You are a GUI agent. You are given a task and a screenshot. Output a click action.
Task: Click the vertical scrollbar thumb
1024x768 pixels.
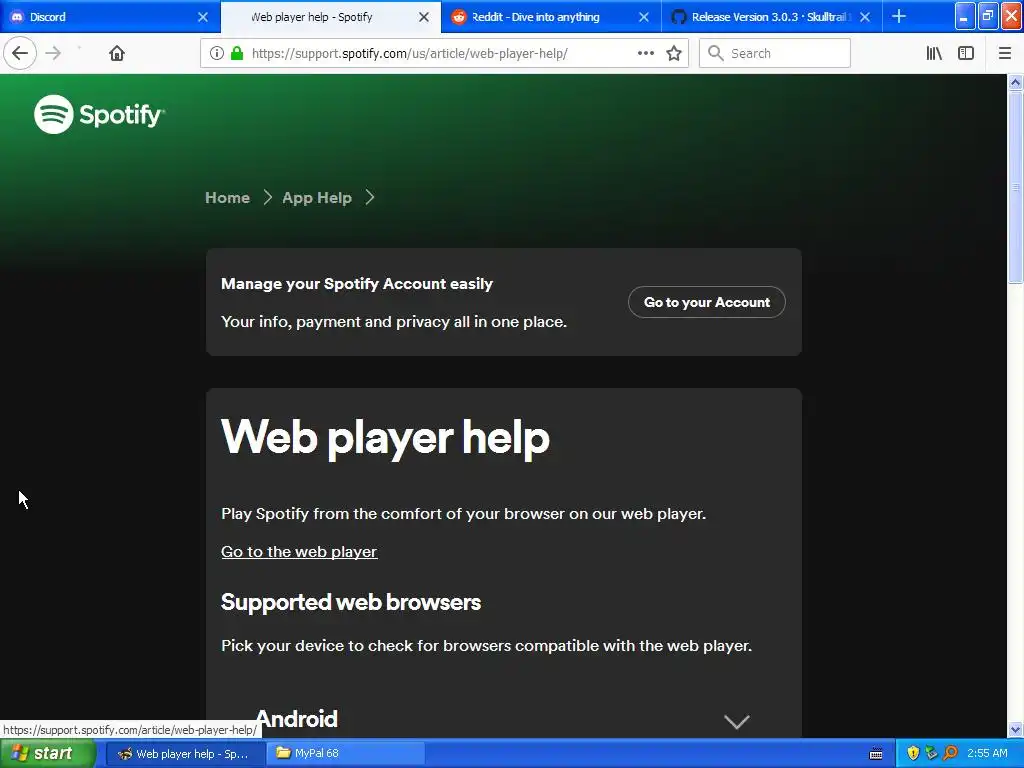[x=1016, y=187]
